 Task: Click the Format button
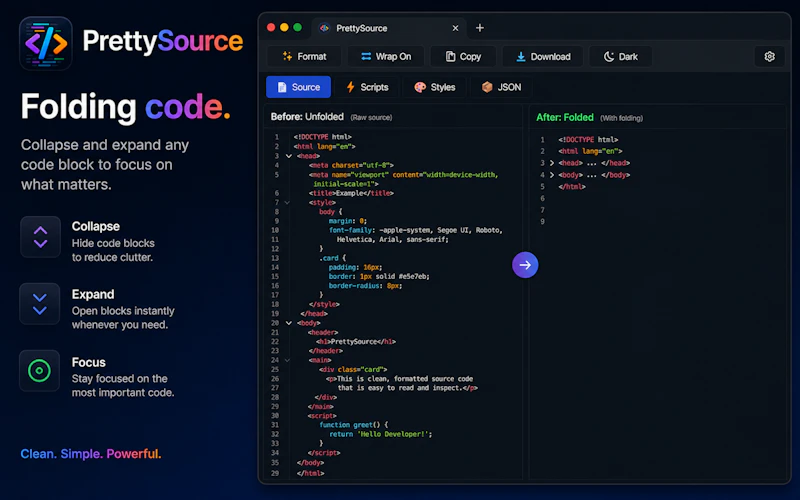pos(304,57)
